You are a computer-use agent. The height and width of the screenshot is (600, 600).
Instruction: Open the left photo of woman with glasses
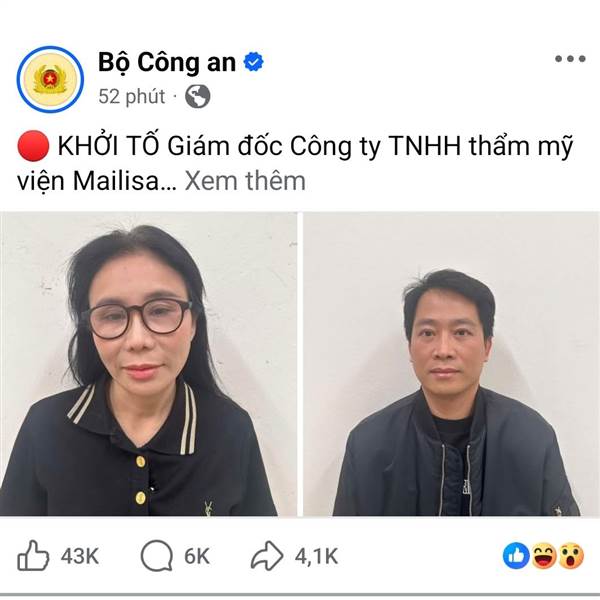(x=148, y=364)
